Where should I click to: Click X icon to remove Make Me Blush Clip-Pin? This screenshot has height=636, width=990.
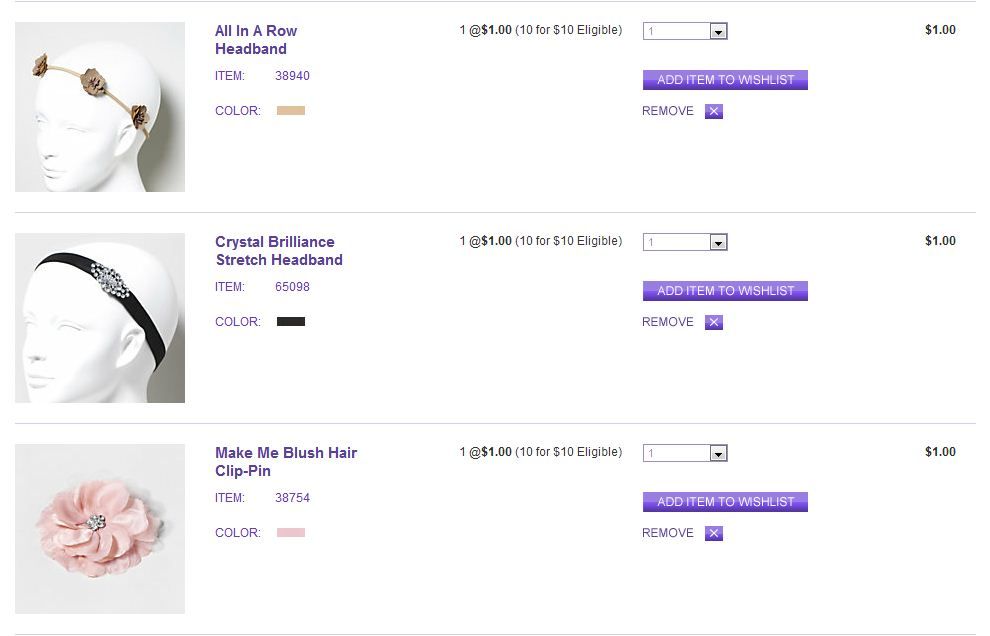713,533
